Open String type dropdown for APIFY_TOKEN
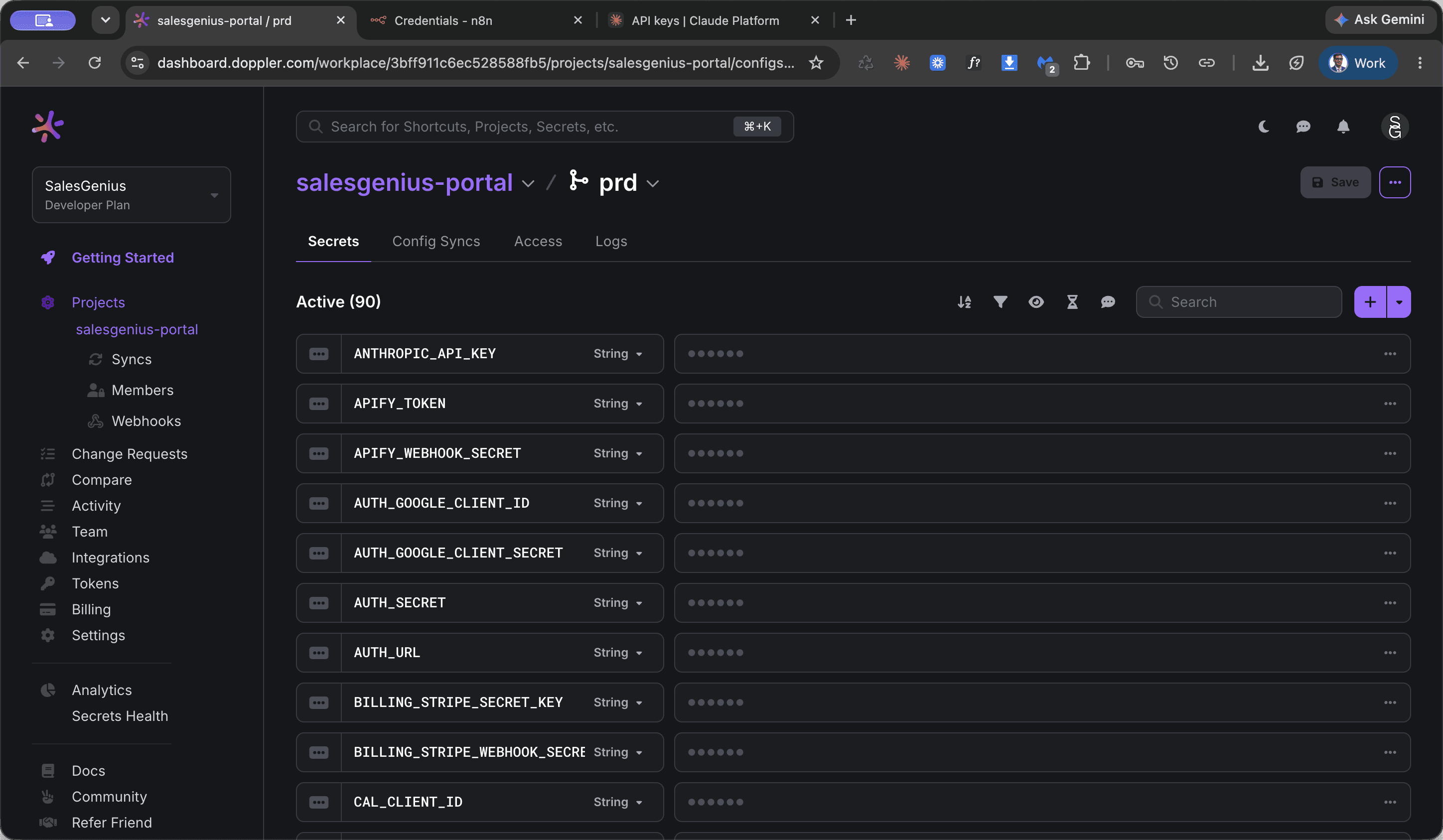The width and height of the screenshot is (1443, 840). coord(618,404)
